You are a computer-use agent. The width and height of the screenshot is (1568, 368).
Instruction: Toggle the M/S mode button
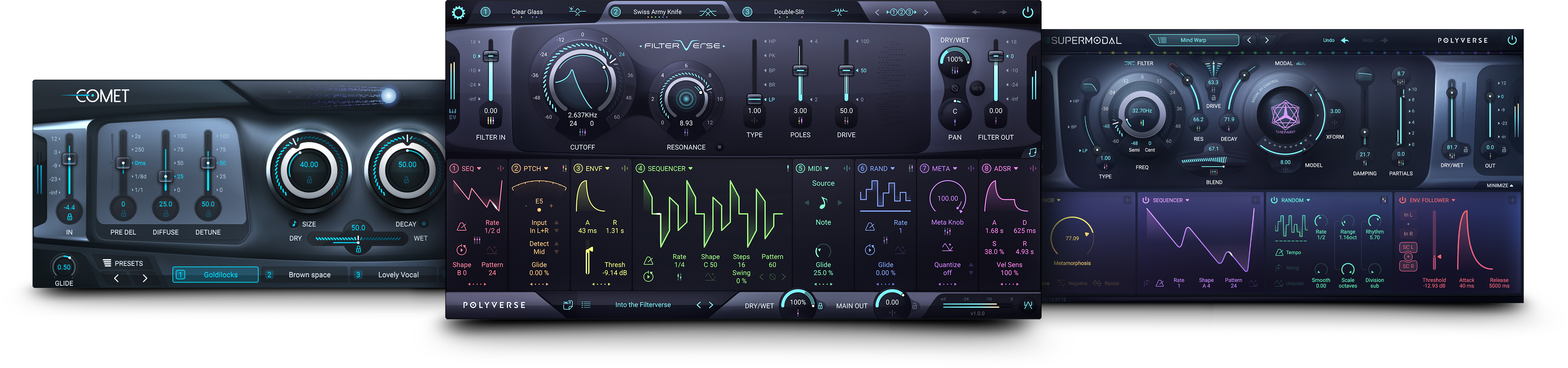pyautogui.click(x=977, y=89)
